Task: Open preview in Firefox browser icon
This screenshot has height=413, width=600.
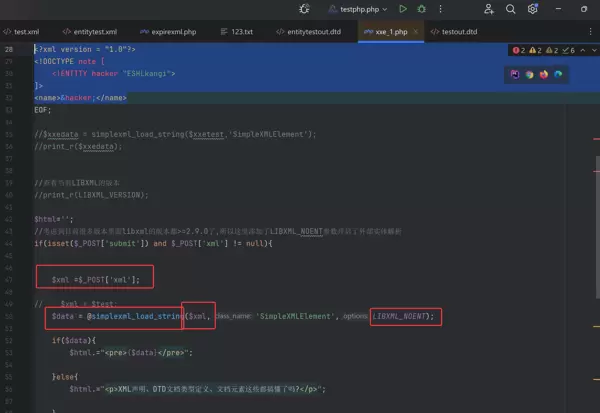Action: (544, 74)
